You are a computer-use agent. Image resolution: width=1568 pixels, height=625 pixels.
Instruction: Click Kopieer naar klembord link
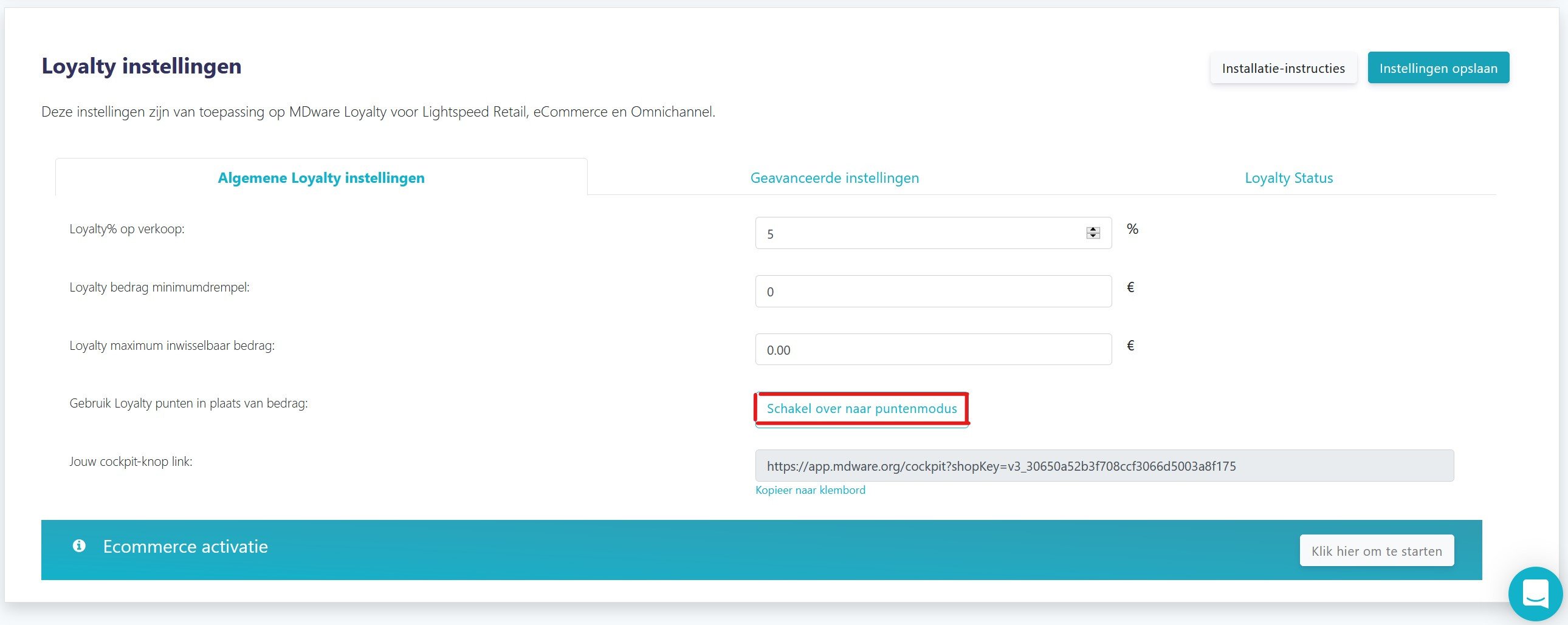click(810, 490)
